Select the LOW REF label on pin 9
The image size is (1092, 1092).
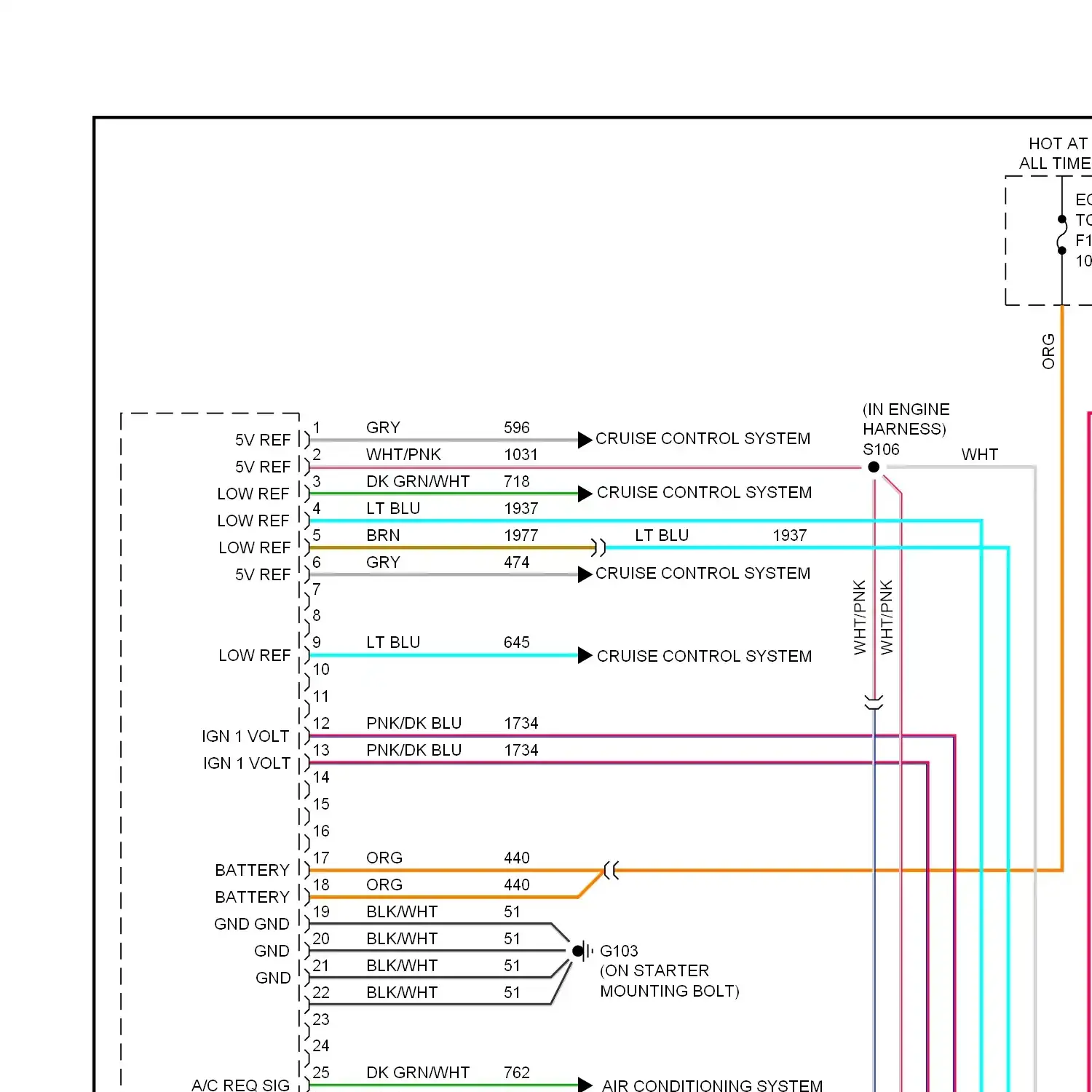[x=255, y=656]
